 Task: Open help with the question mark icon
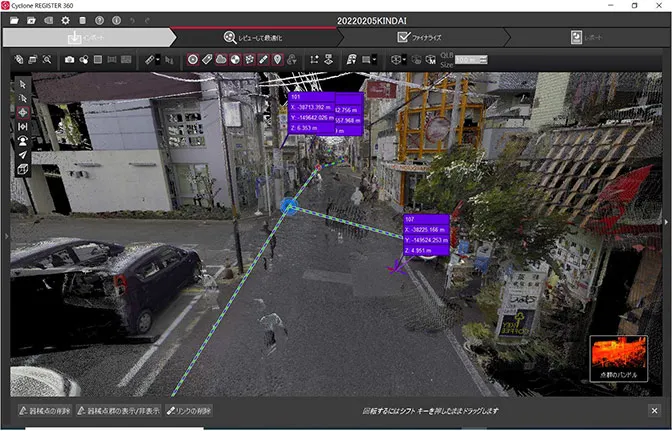[99, 21]
